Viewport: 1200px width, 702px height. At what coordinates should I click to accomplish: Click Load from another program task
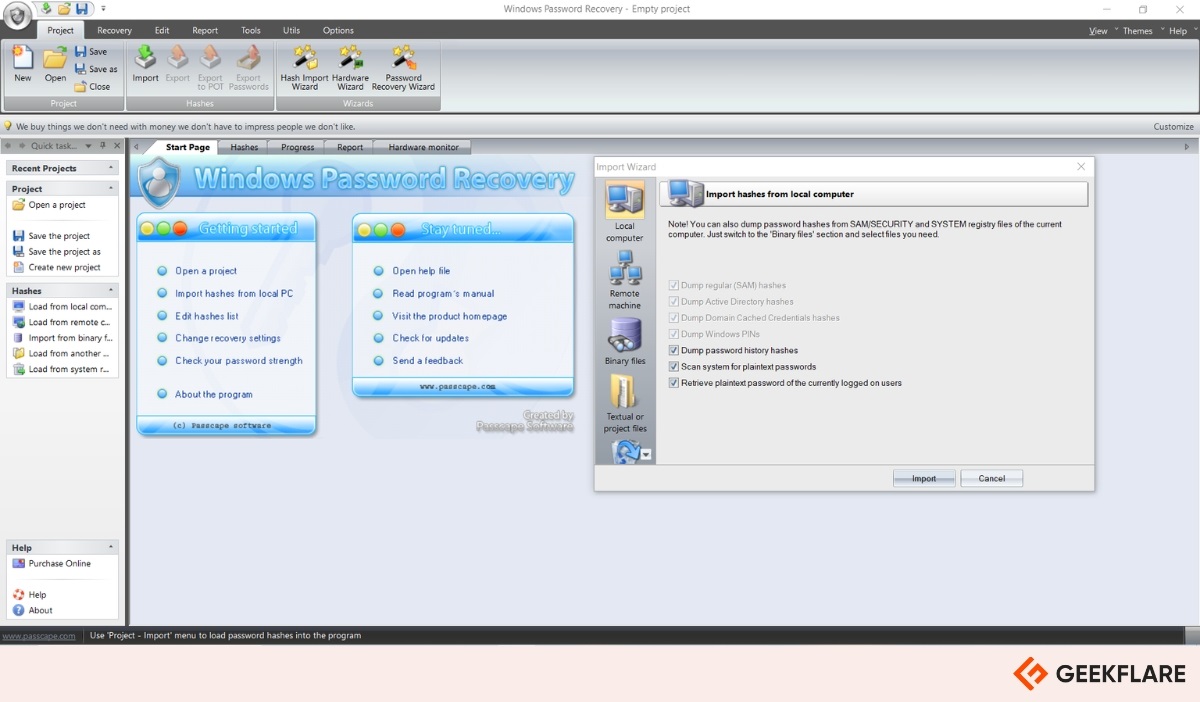click(x=62, y=353)
